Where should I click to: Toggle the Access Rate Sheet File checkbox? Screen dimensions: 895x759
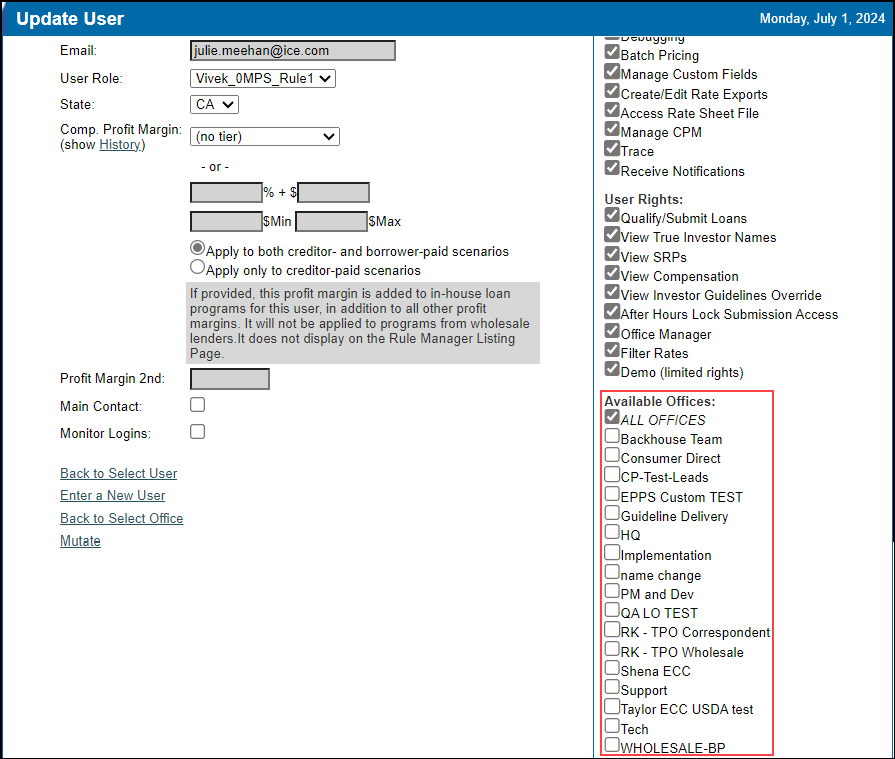click(x=612, y=110)
